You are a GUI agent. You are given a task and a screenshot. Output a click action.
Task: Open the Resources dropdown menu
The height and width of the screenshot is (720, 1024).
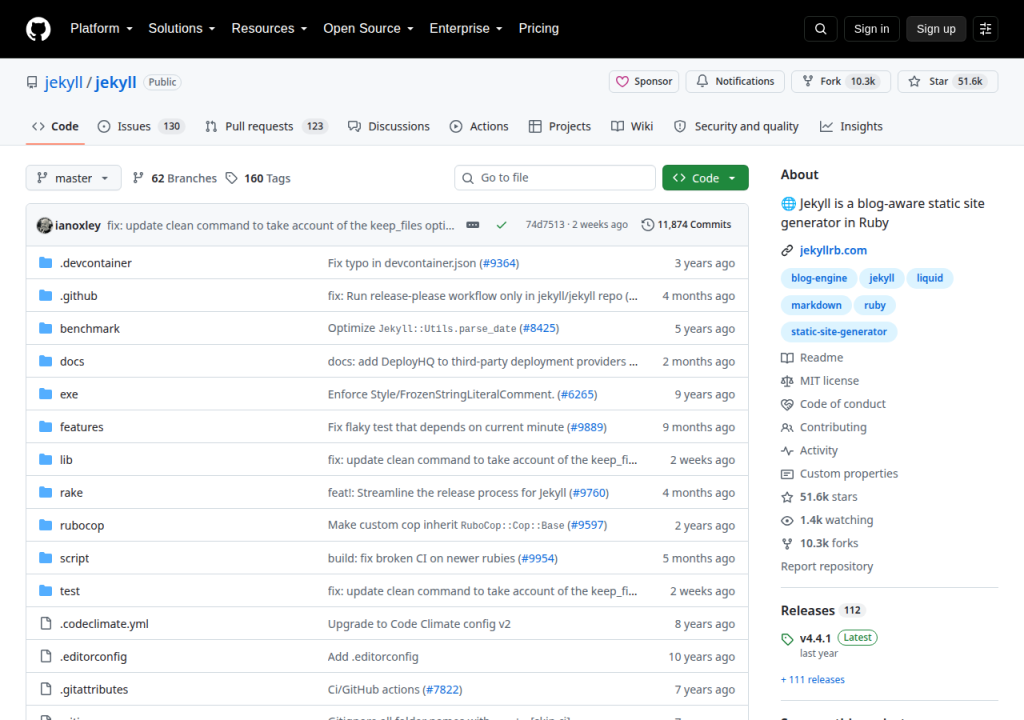point(269,29)
